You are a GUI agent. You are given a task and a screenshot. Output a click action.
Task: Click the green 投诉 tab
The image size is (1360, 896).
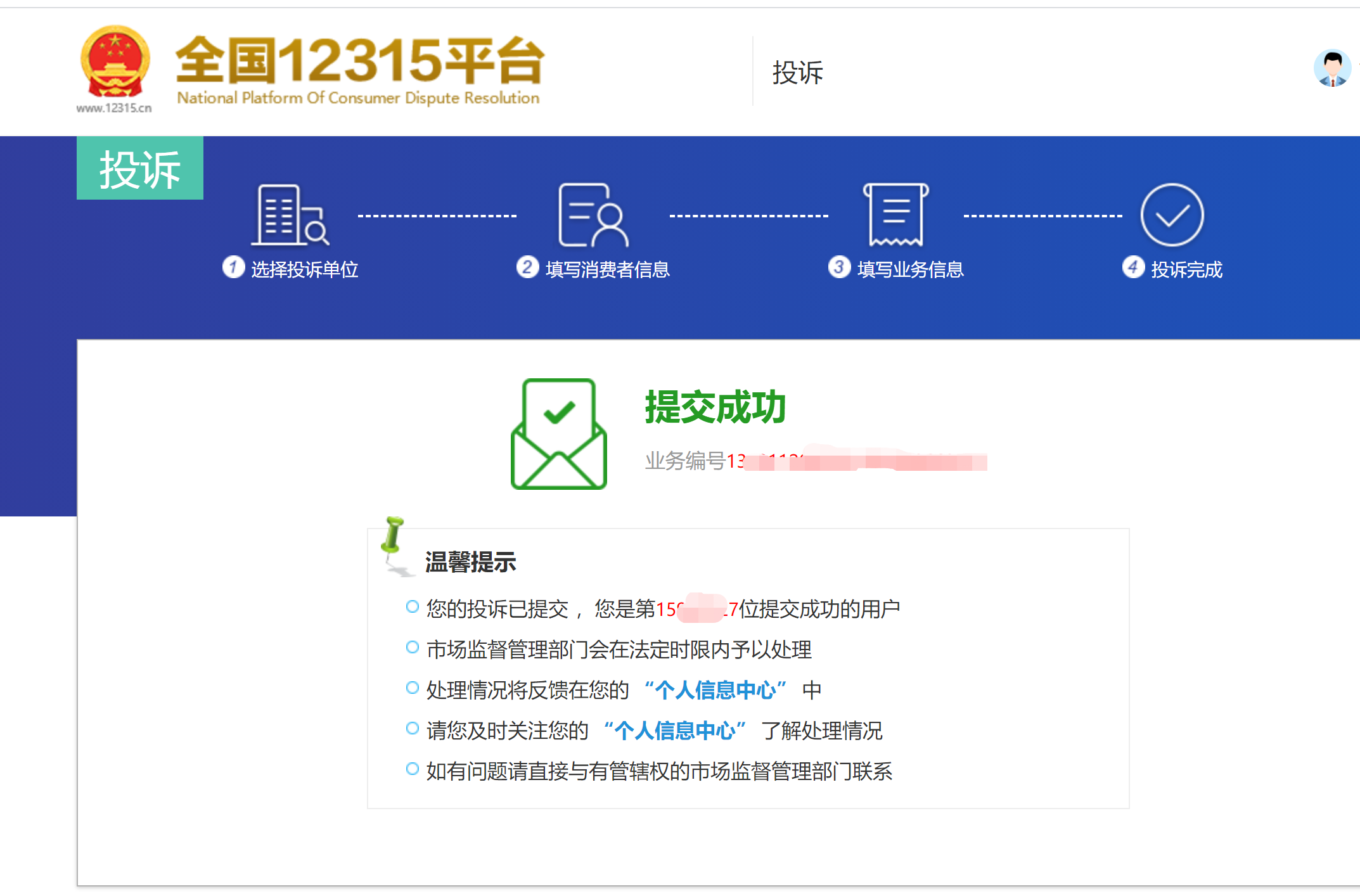tap(140, 169)
